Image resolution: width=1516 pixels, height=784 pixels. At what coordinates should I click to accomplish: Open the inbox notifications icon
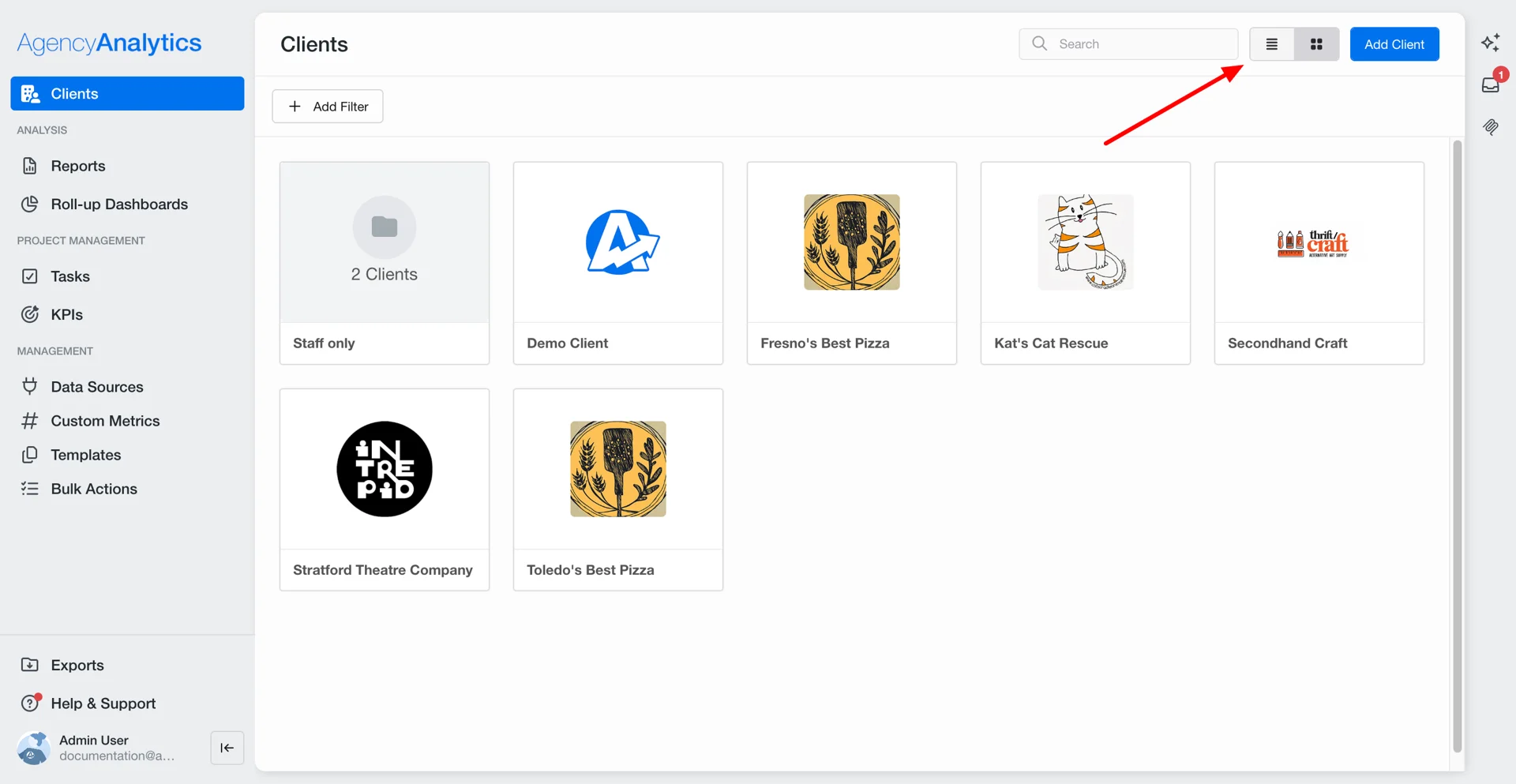(1491, 84)
